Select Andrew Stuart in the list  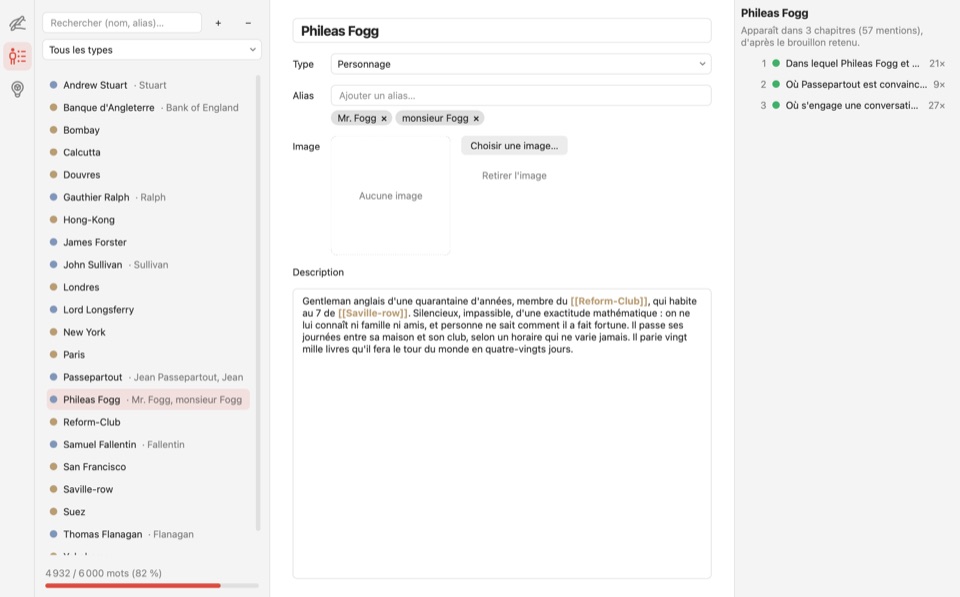click(148, 85)
